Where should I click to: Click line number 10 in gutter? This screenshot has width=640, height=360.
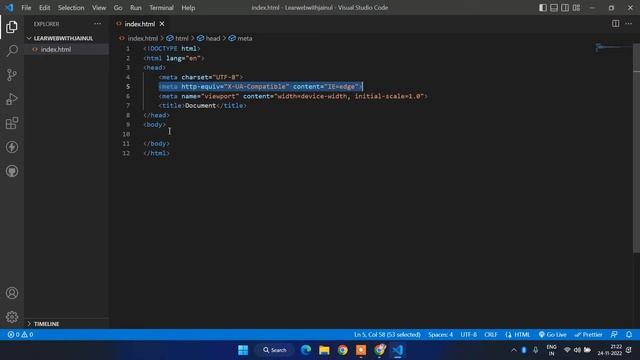127,134
